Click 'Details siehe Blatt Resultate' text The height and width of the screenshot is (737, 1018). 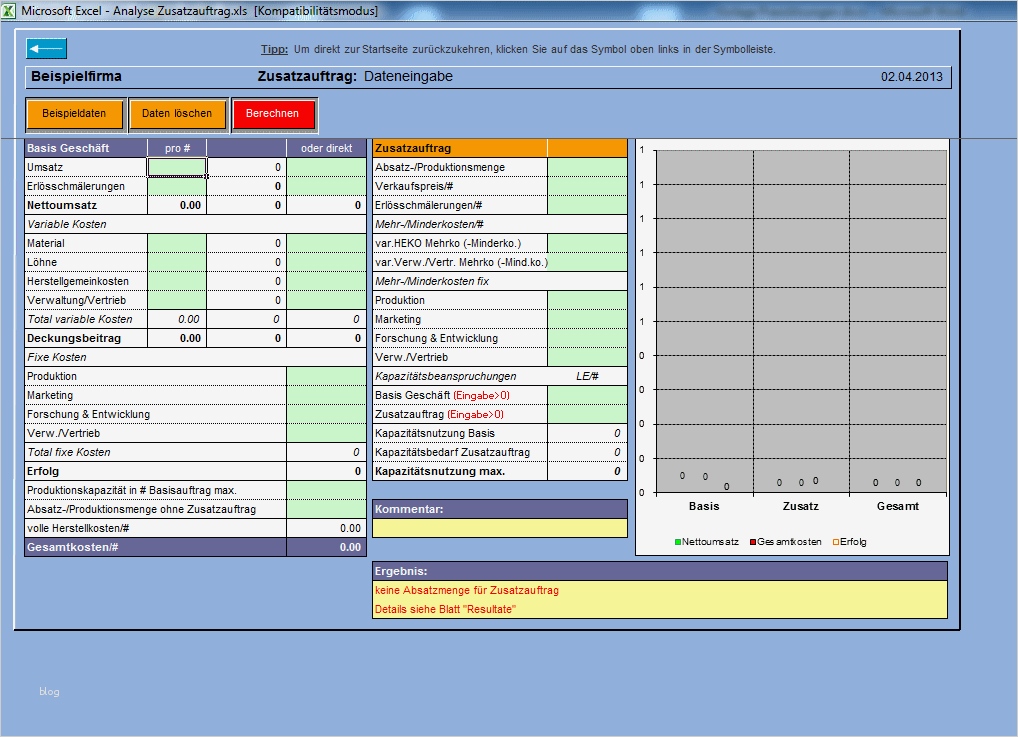pyautogui.click(x=445, y=609)
